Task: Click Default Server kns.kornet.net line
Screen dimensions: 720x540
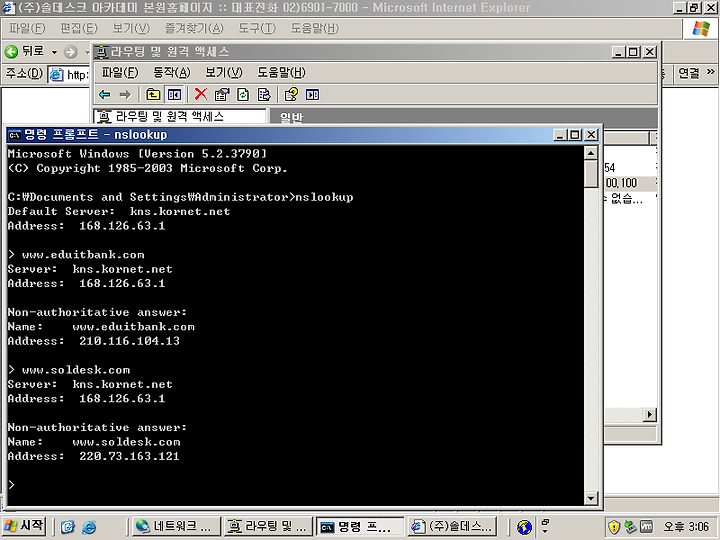Action: coord(119,211)
